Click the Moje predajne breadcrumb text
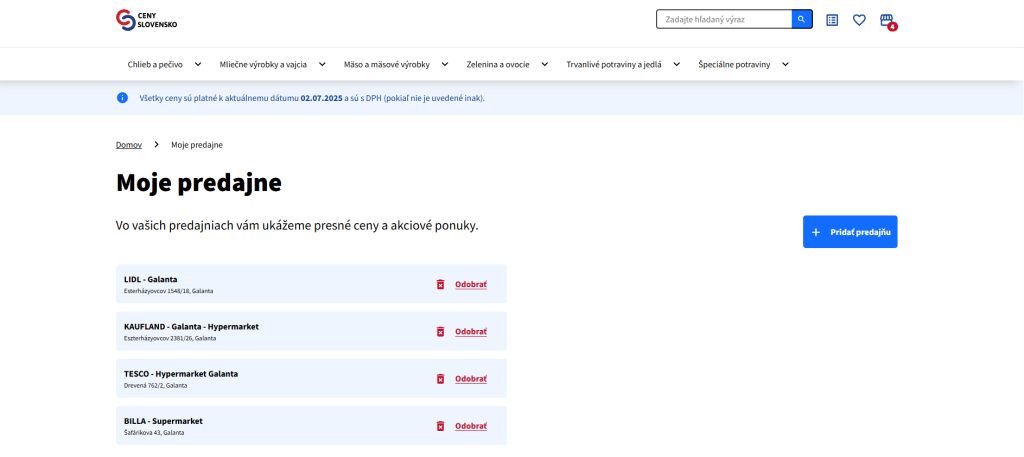The height and width of the screenshot is (457, 1024). click(197, 145)
